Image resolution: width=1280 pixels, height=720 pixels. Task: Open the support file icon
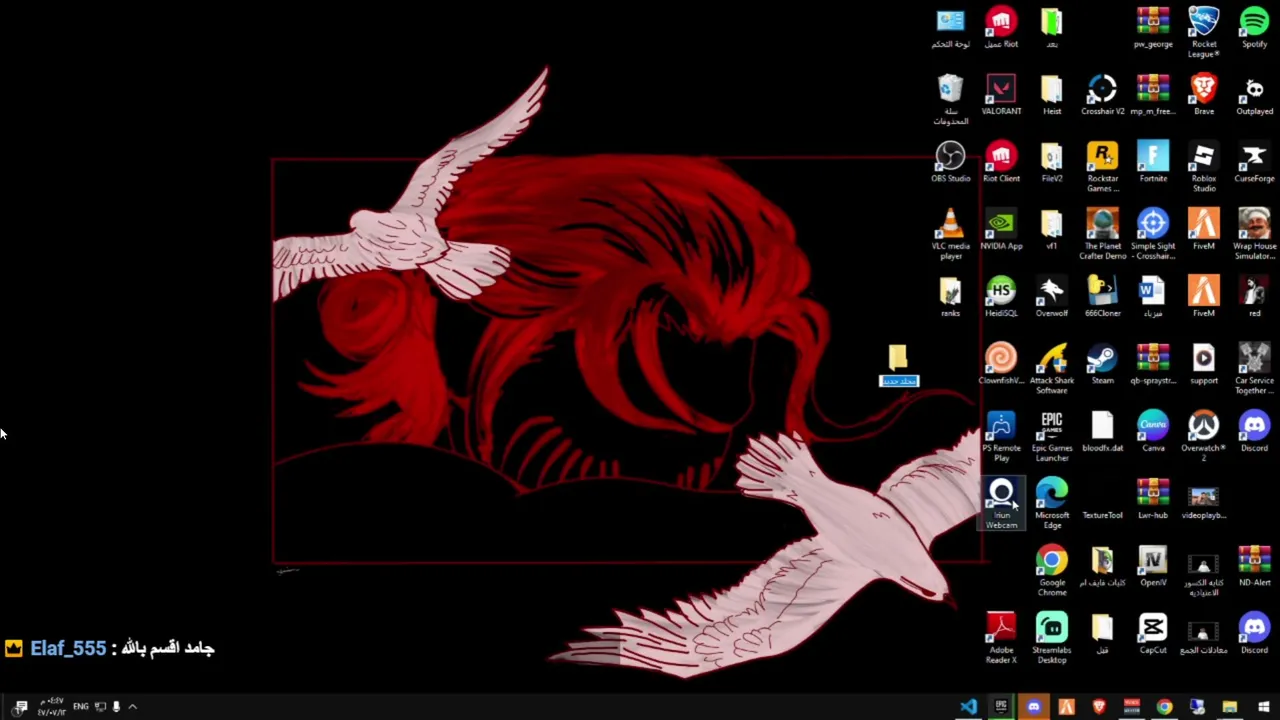point(1204,365)
